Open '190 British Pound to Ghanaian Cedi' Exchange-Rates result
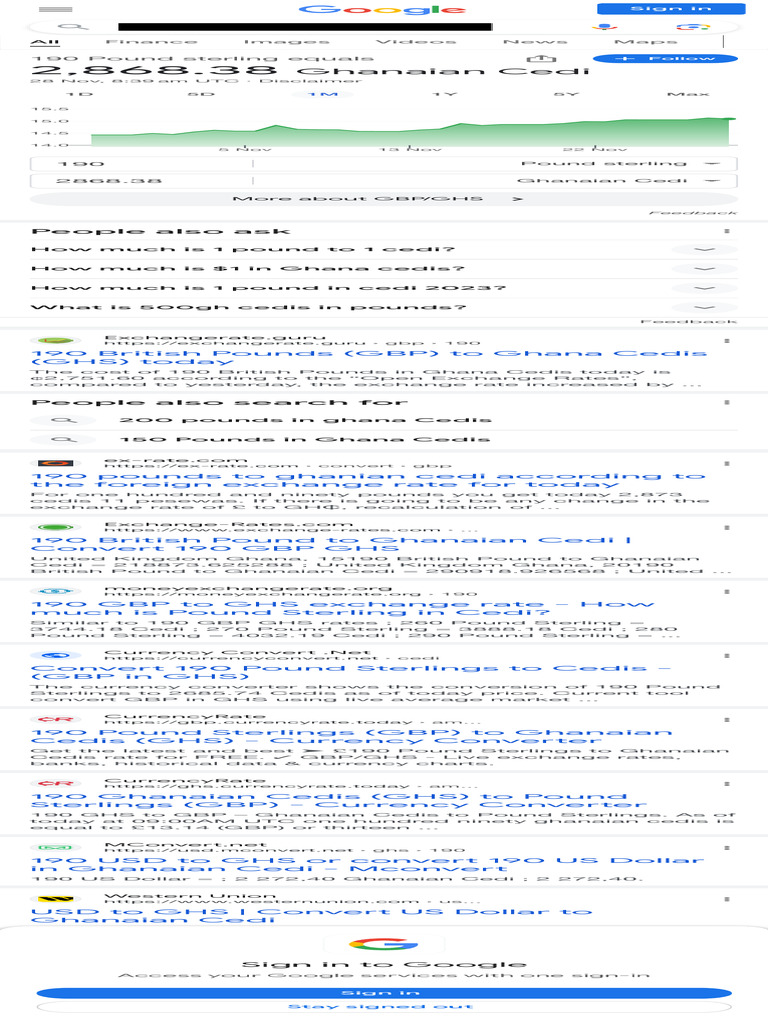This screenshot has width=768, height=1024. point(330,544)
